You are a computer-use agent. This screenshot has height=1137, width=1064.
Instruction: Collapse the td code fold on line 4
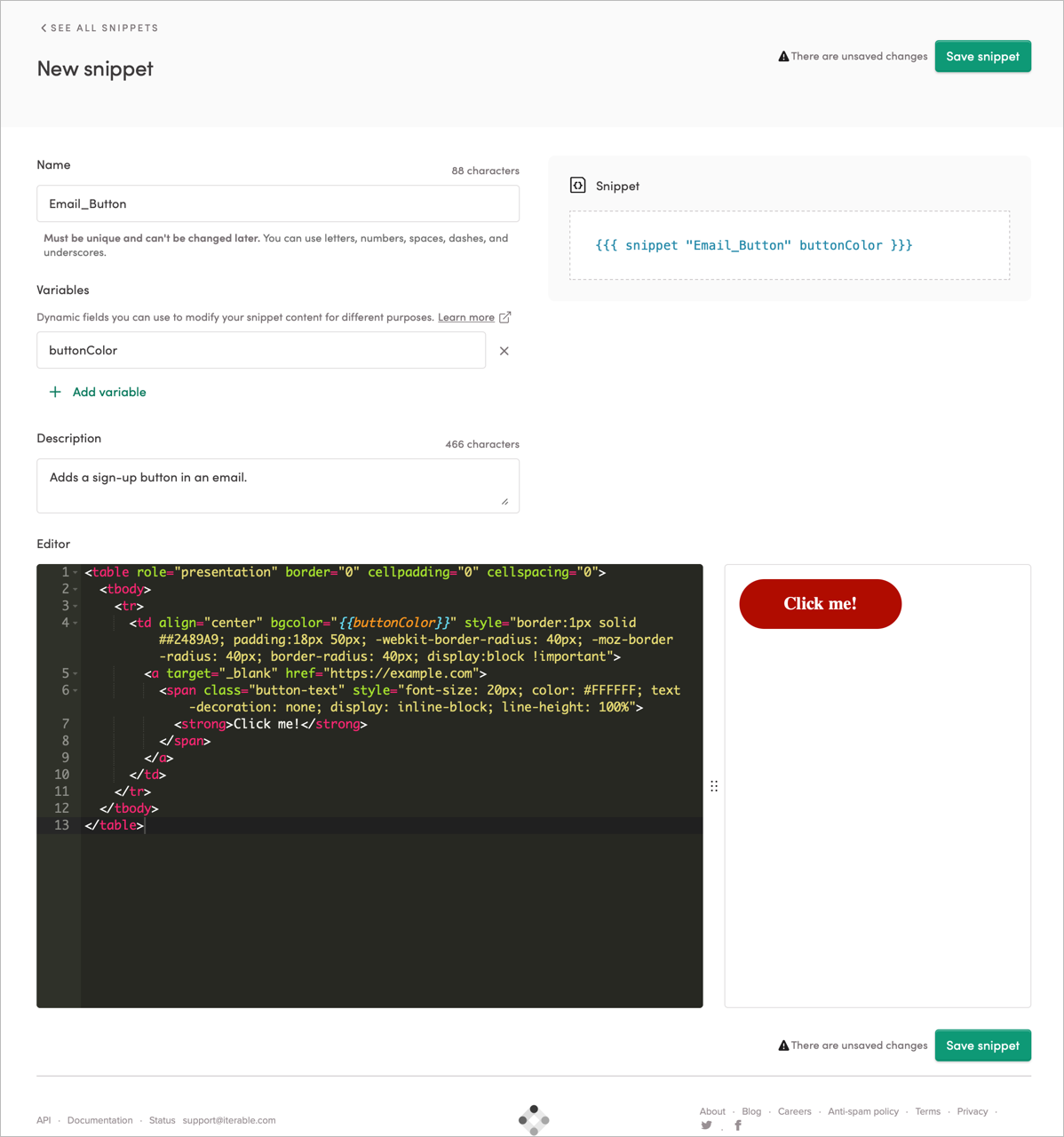[x=74, y=623]
